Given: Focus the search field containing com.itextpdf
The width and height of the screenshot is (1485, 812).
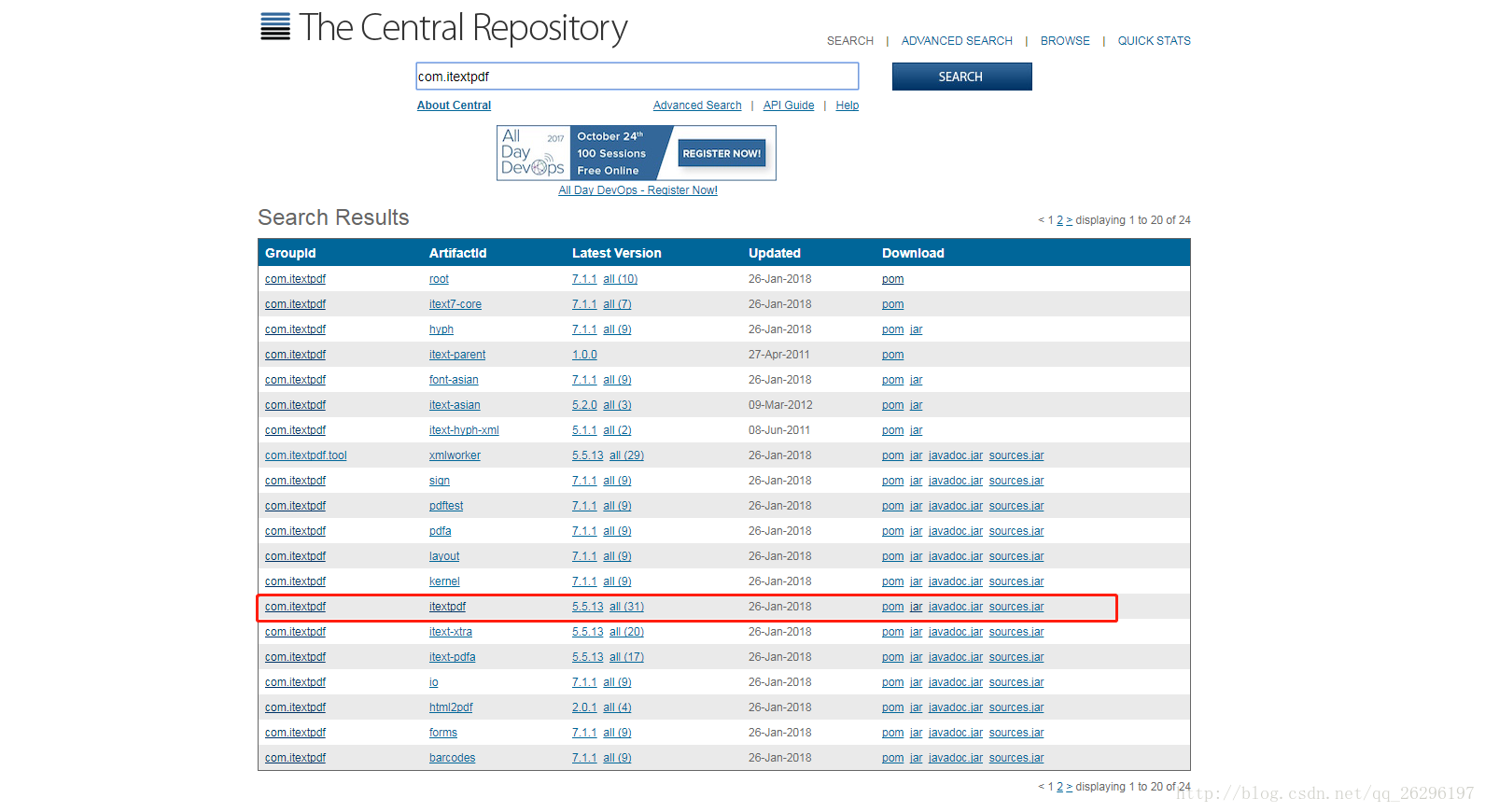Looking at the screenshot, I should 637,77.
